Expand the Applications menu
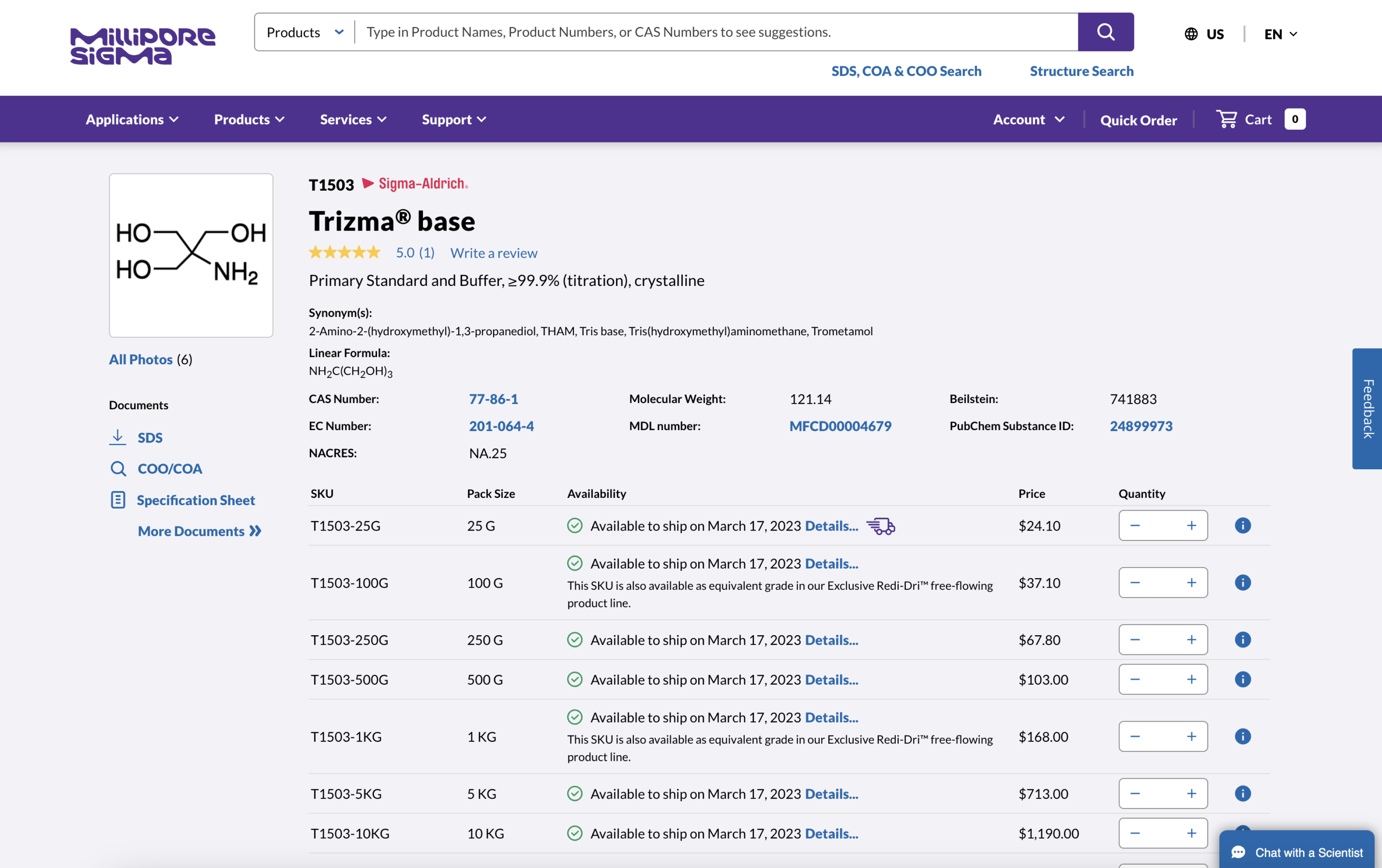Screen dimensions: 1382x868 (132, 120)
